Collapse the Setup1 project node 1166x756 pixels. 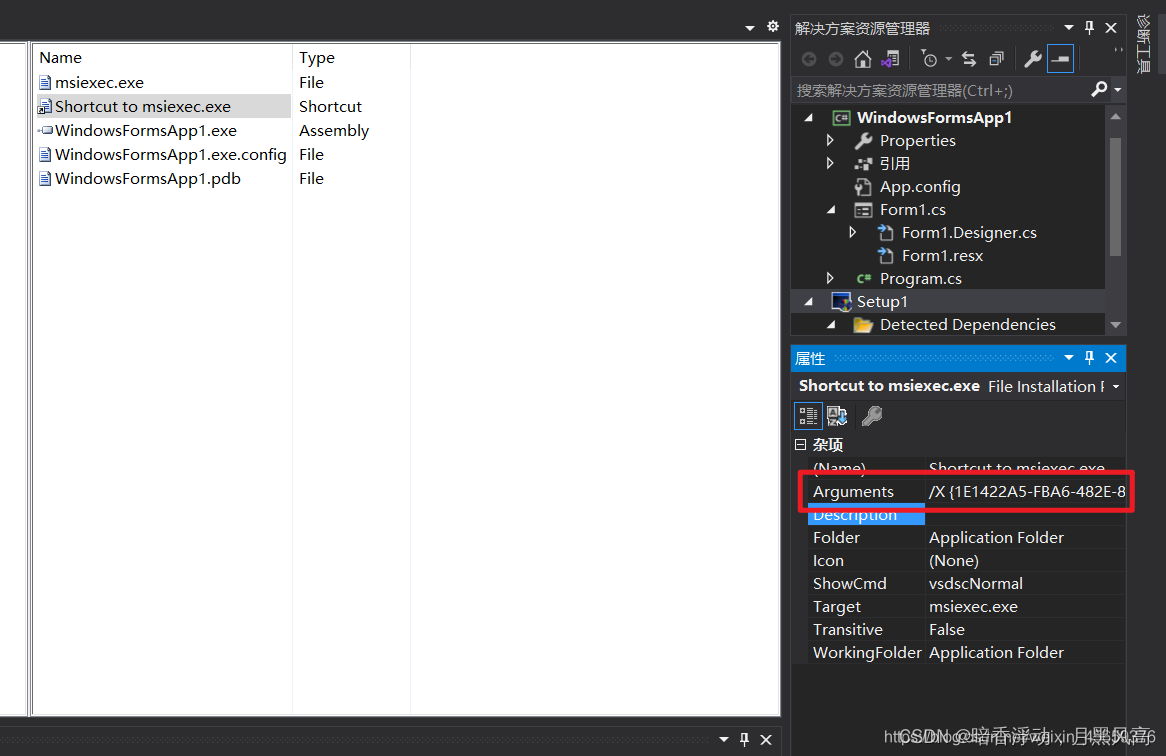coord(809,302)
